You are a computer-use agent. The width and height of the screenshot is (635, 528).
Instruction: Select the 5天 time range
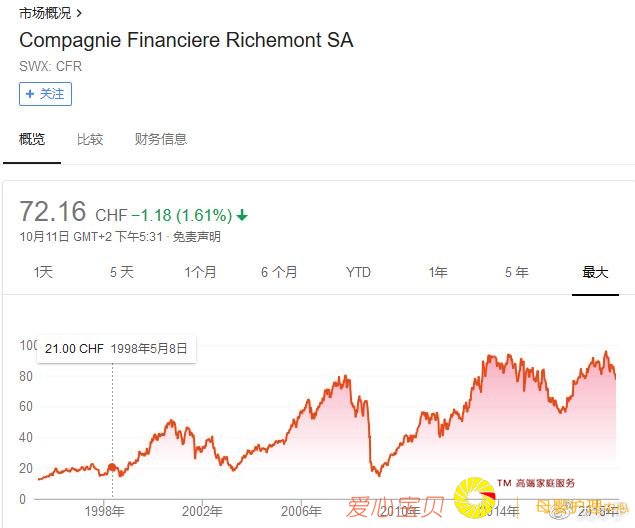tap(121, 272)
